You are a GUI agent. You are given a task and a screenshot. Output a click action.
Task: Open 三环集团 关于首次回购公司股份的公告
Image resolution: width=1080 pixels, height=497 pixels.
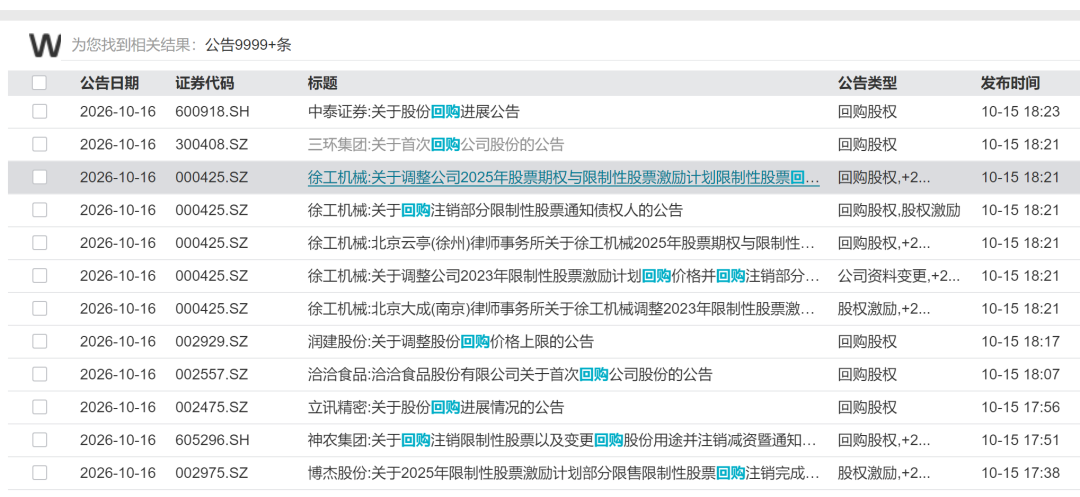435,145
